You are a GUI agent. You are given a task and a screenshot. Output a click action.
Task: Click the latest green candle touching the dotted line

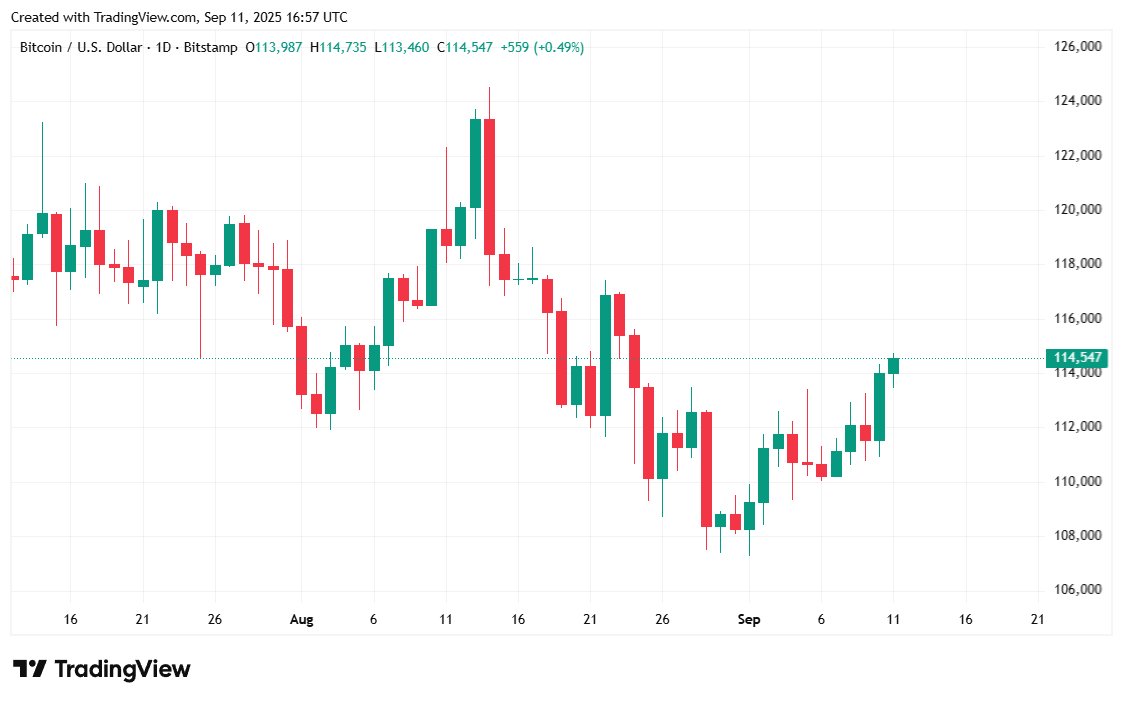tap(893, 366)
